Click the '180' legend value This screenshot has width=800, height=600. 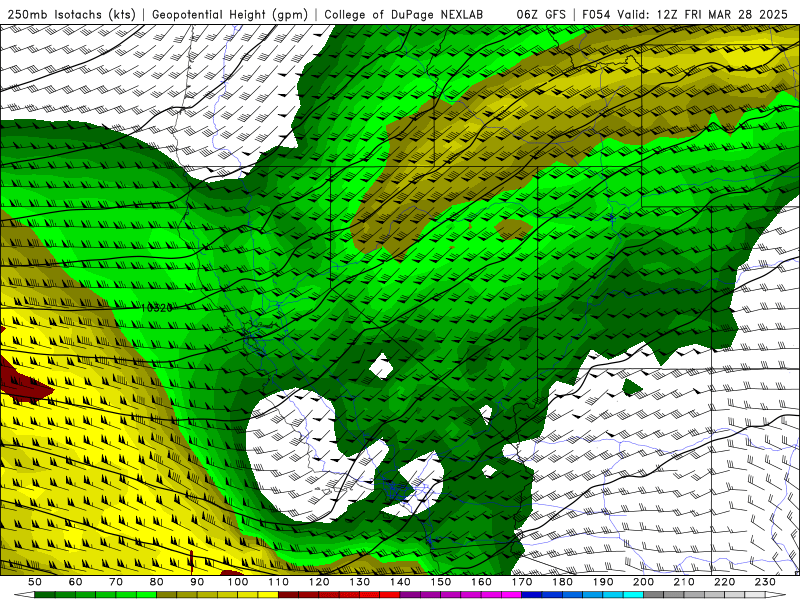click(x=562, y=582)
